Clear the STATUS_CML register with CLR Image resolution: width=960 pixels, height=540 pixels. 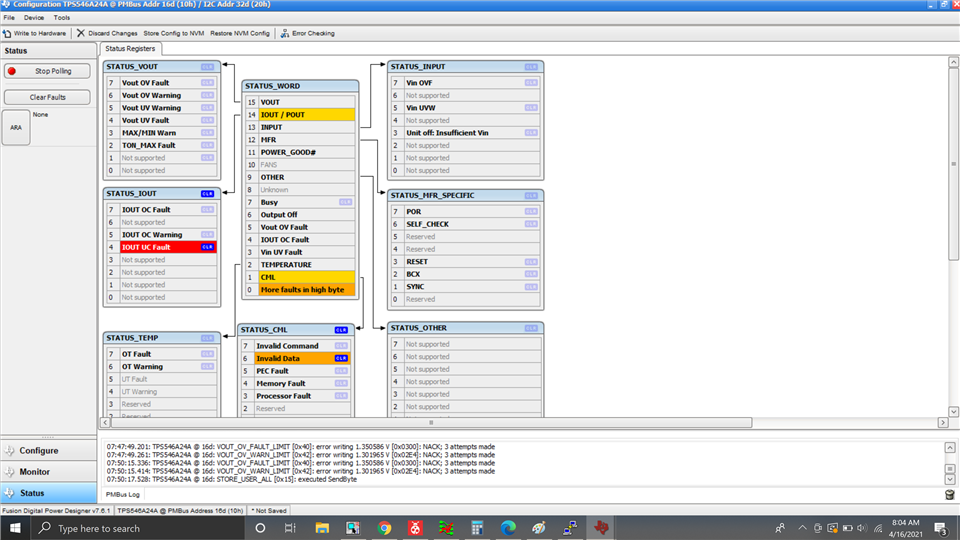coord(341,330)
